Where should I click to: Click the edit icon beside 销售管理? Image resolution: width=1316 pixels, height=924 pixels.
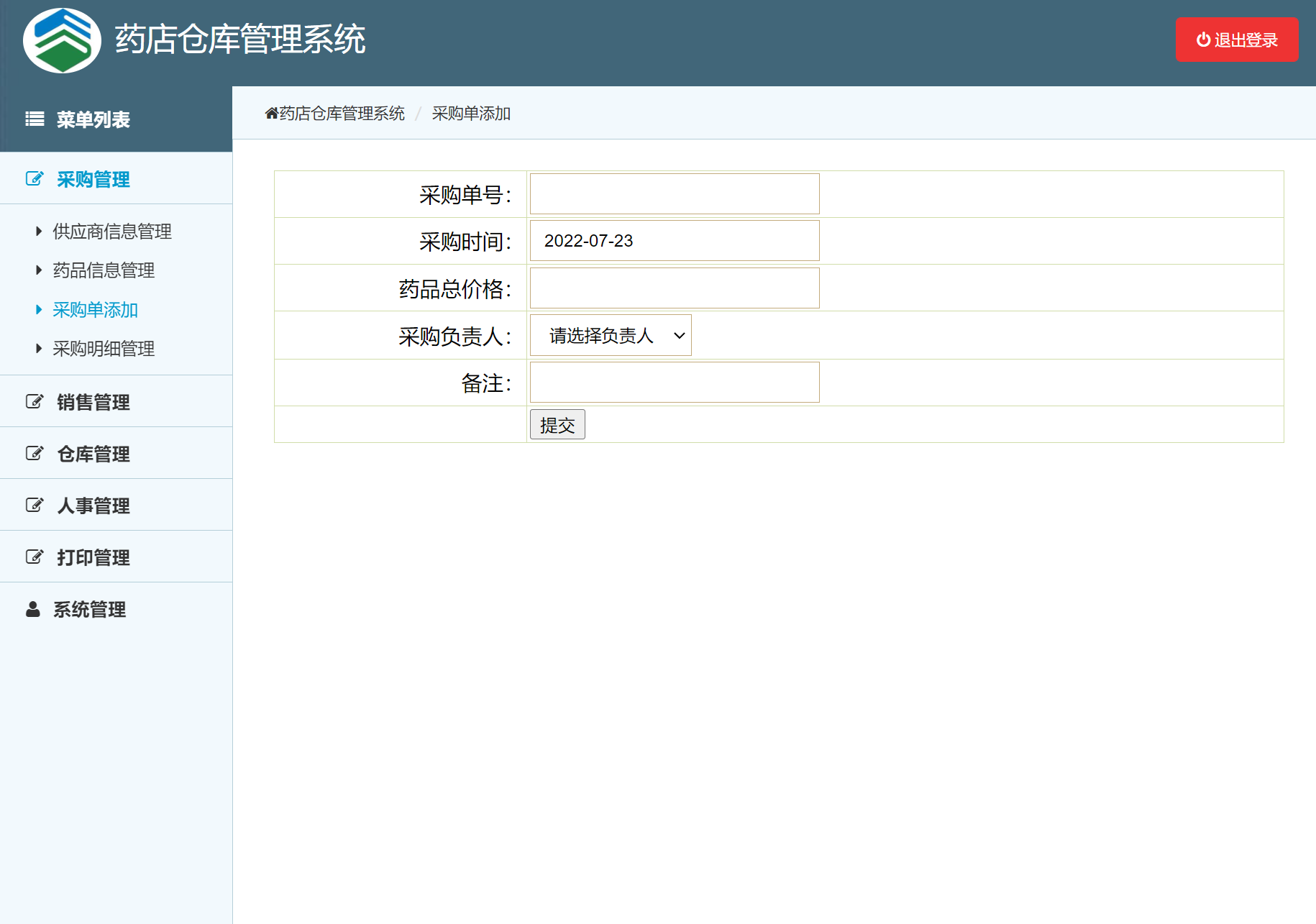[x=35, y=402]
